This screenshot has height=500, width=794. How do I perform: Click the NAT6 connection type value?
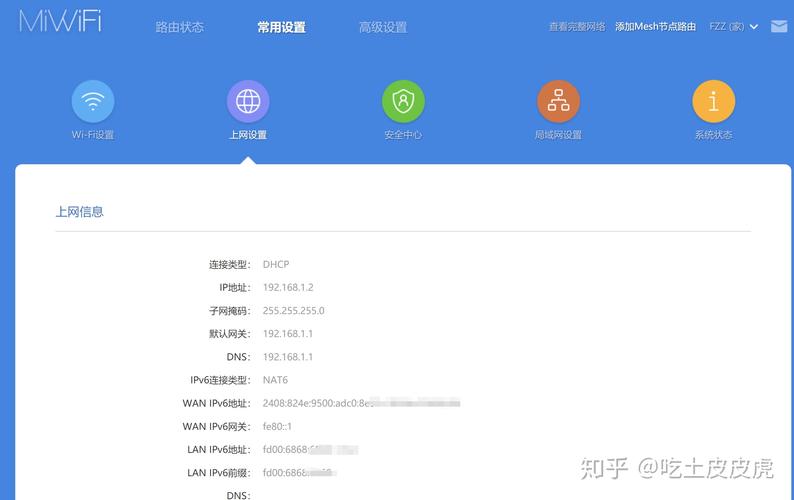click(275, 380)
